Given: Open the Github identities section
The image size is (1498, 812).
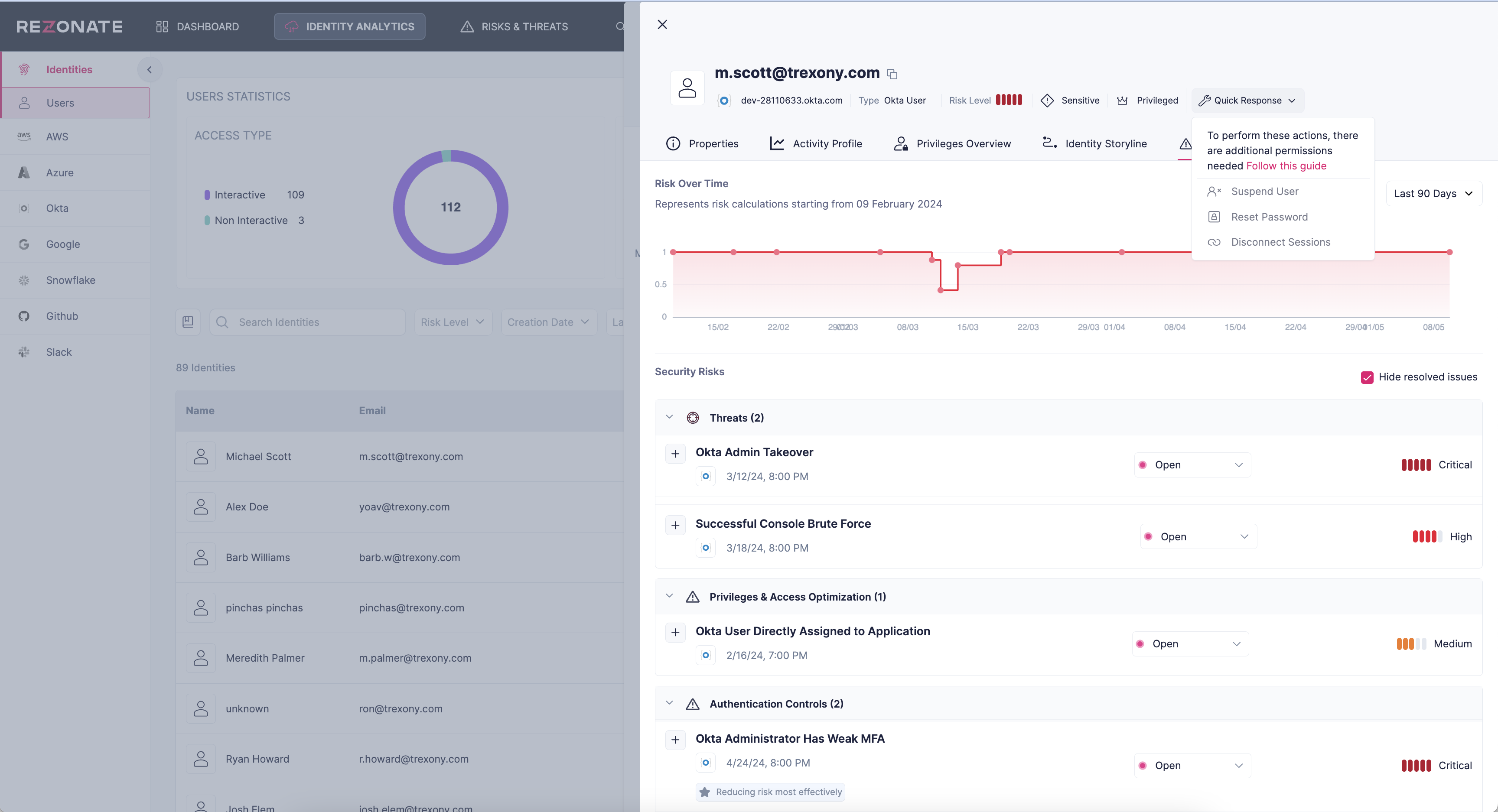Looking at the screenshot, I should pyautogui.click(x=62, y=315).
